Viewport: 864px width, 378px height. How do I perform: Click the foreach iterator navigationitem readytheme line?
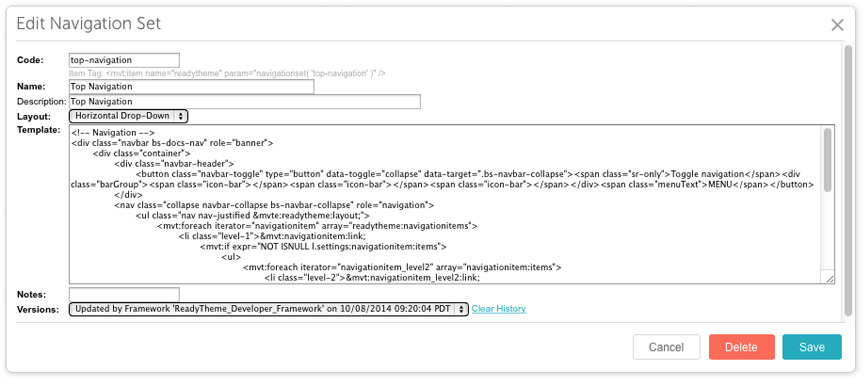317,226
